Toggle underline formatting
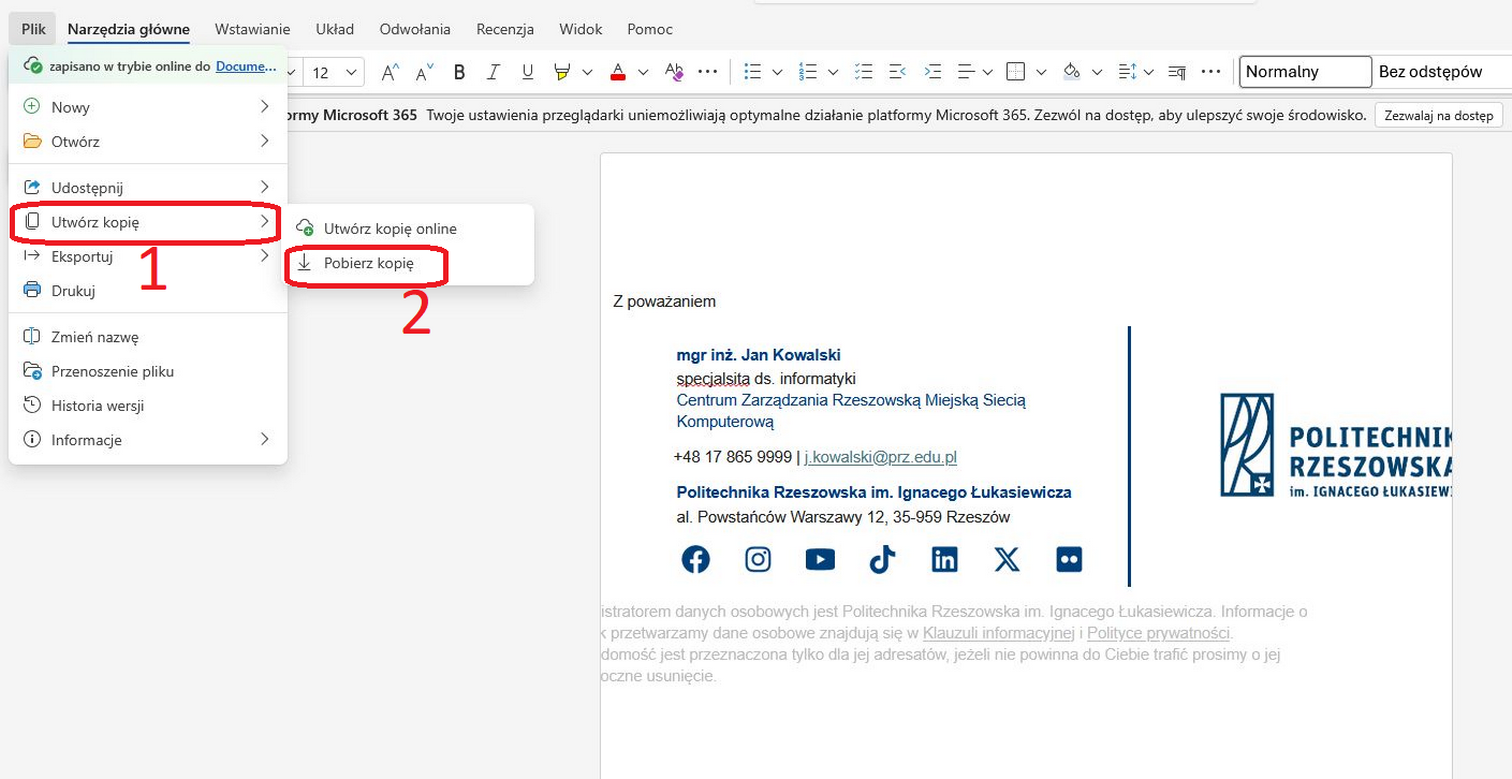 tap(528, 72)
